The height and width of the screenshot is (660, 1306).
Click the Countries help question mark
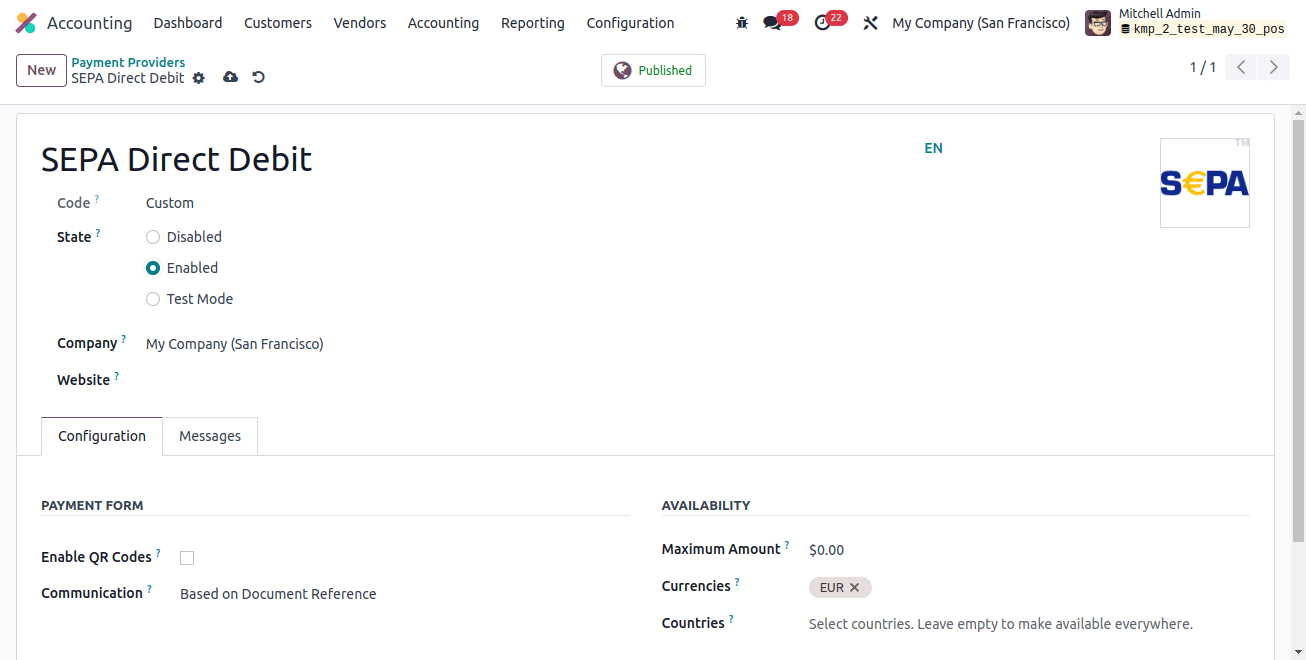pos(731,619)
